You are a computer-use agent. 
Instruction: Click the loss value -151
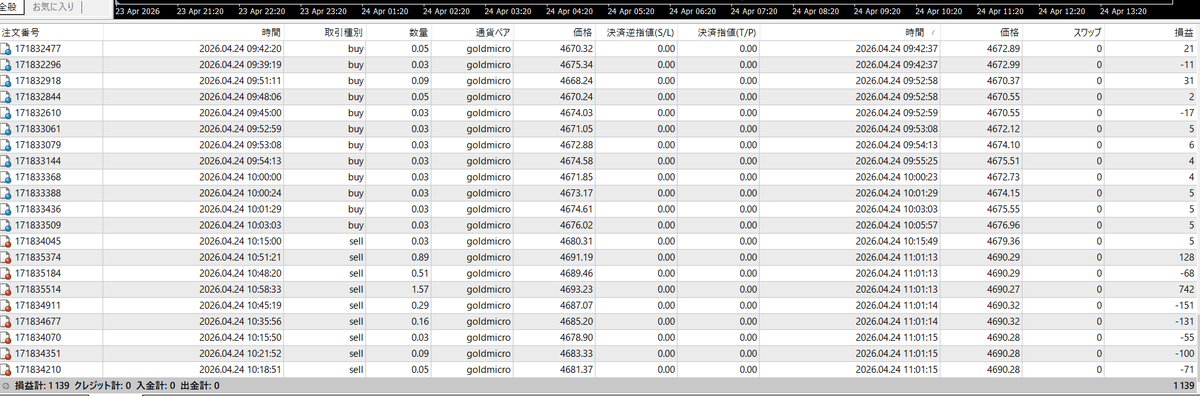pyautogui.click(x=1184, y=305)
